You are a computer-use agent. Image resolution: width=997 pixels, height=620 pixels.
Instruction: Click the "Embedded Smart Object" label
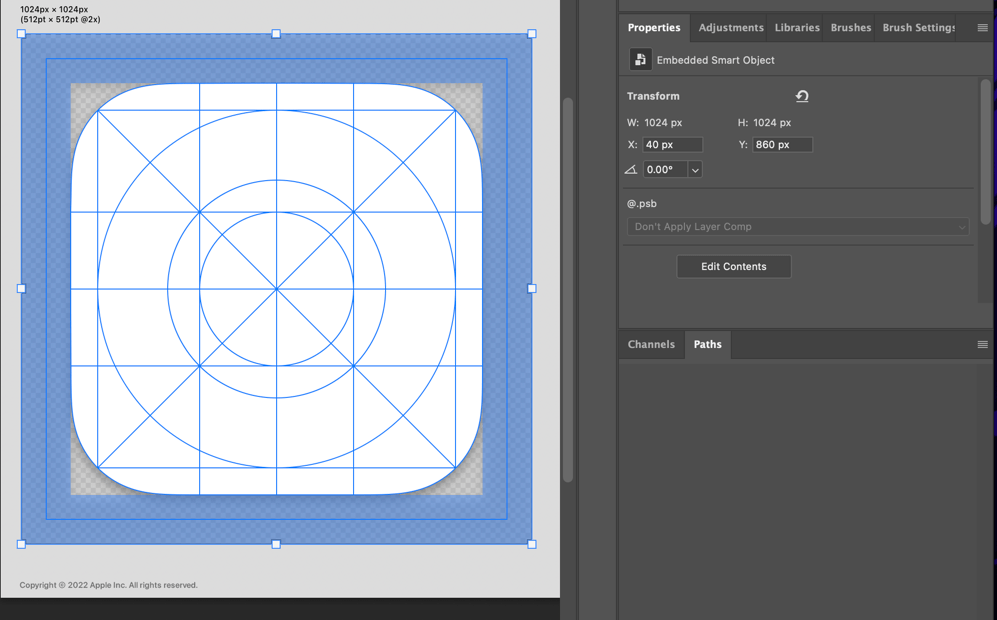click(715, 60)
